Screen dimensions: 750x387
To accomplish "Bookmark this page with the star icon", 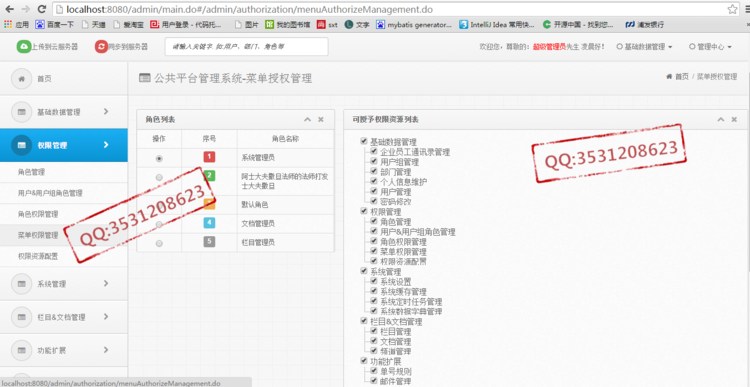I will (732, 9).
